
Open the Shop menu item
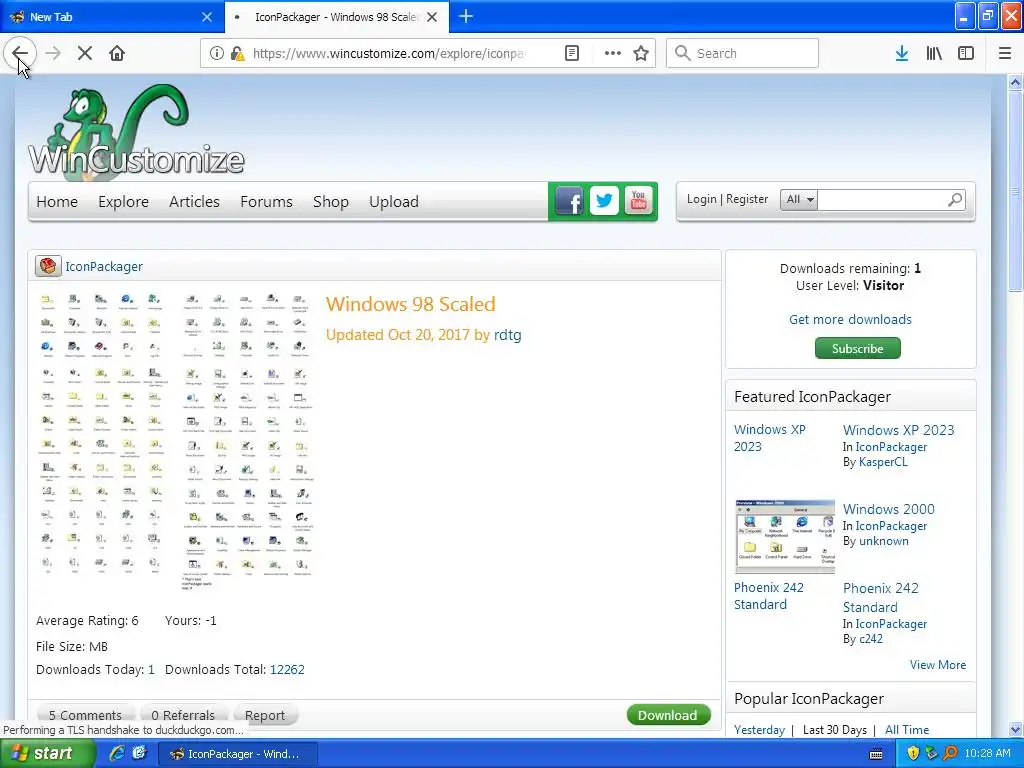click(x=330, y=202)
